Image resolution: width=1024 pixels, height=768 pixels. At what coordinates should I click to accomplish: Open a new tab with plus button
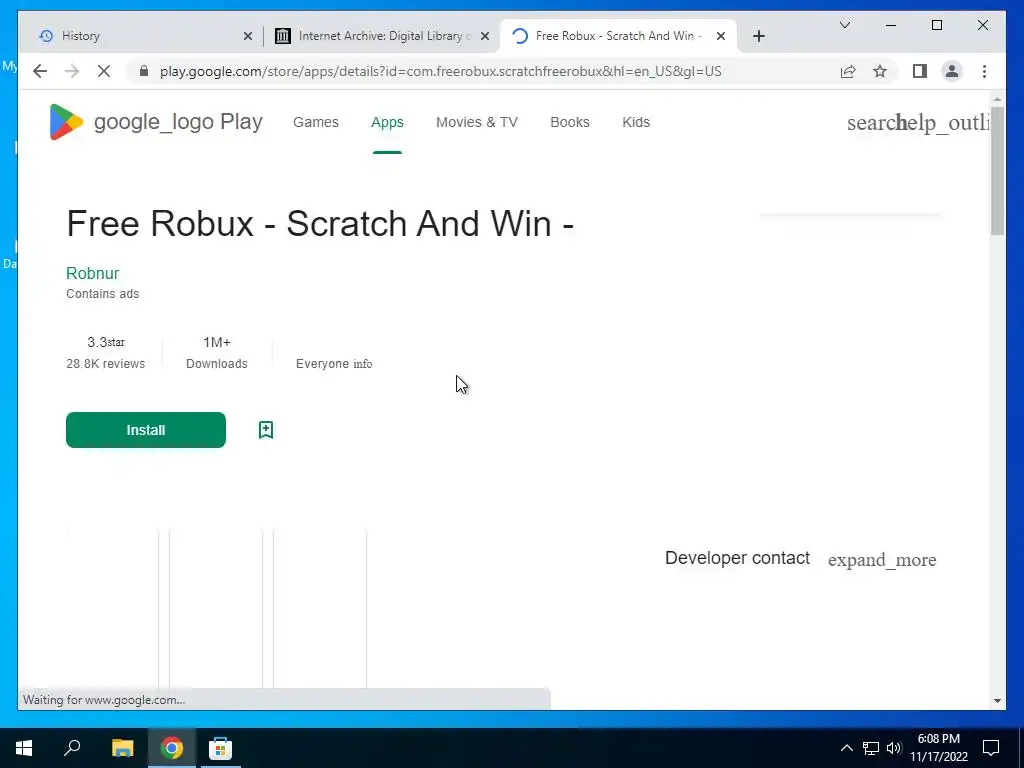(758, 36)
